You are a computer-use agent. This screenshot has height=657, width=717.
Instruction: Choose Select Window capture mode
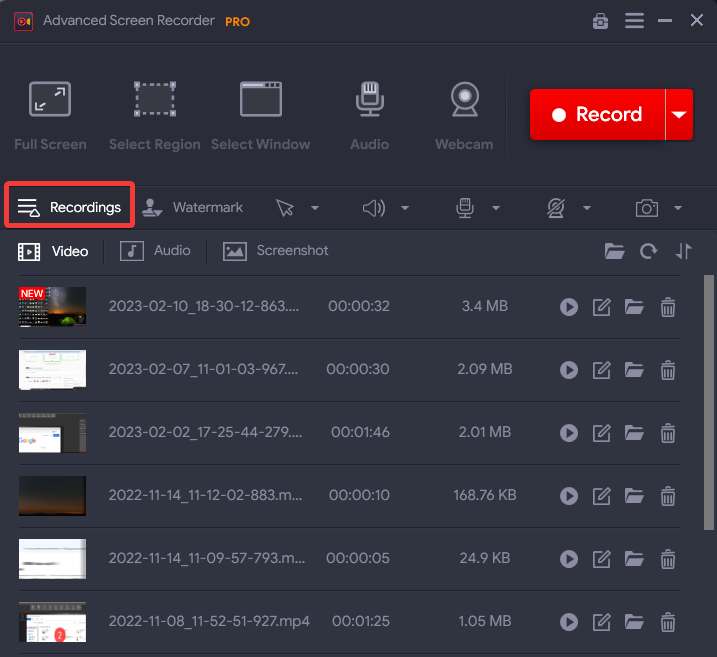[x=261, y=116]
